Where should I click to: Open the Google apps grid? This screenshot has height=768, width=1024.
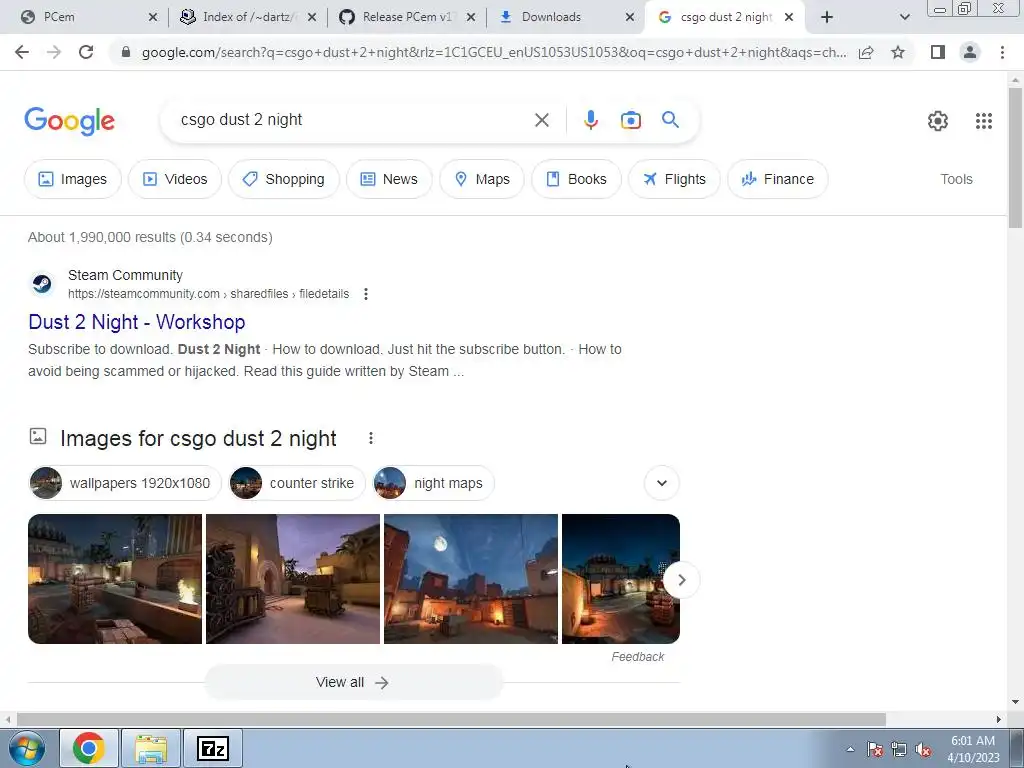click(x=984, y=121)
